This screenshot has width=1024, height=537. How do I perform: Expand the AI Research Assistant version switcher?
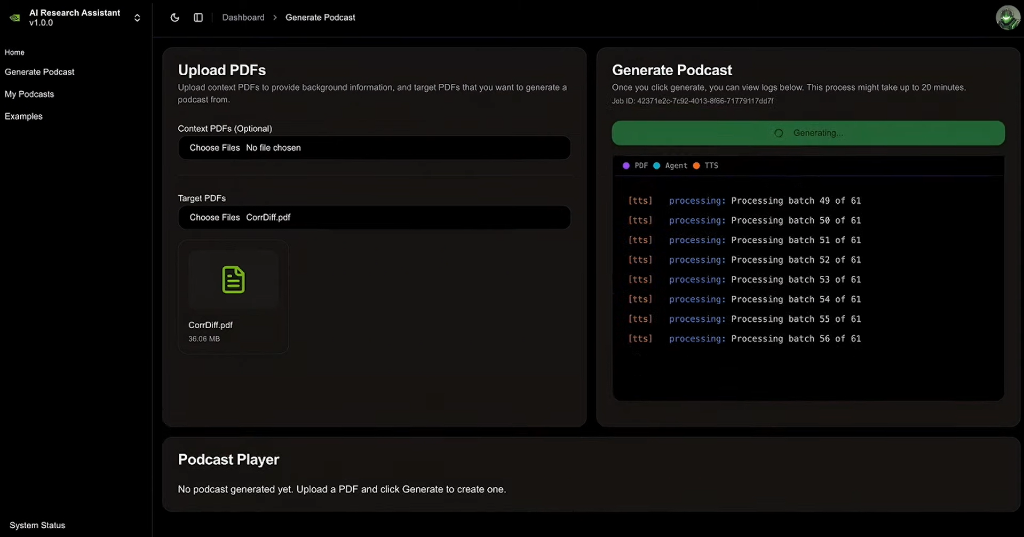tap(137, 17)
